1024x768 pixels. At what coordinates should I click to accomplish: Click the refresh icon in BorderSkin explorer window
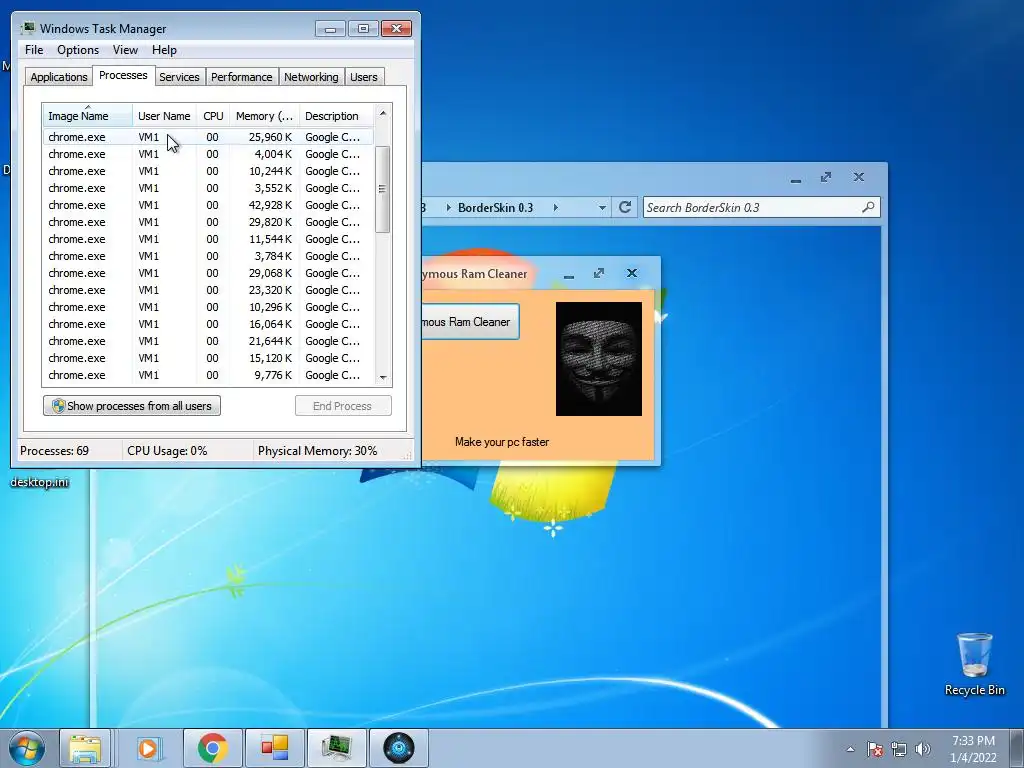click(x=625, y=207)
